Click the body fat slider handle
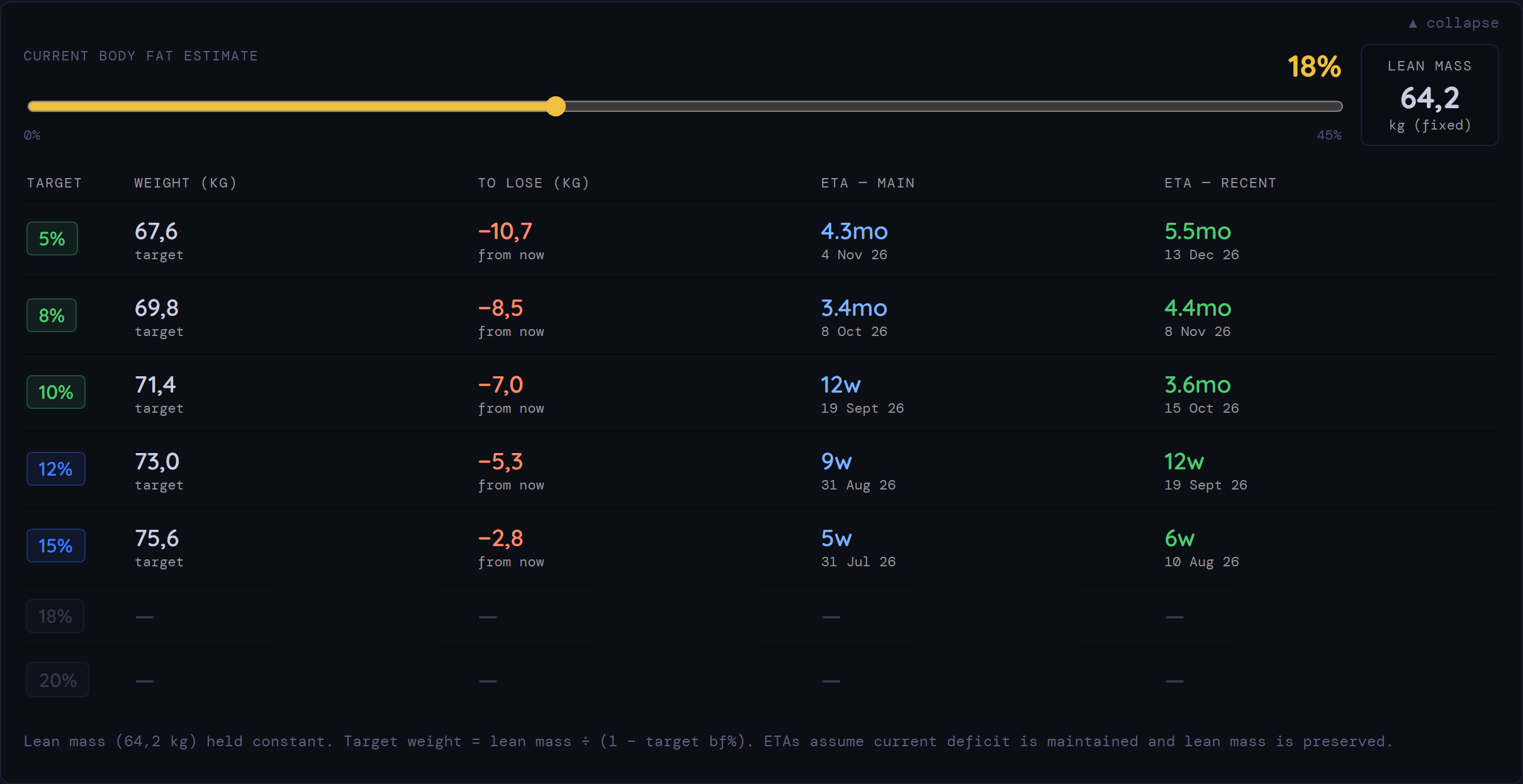Image resolution: width=1523 pixels, height=784 pixels. click(x=556, y=106)
